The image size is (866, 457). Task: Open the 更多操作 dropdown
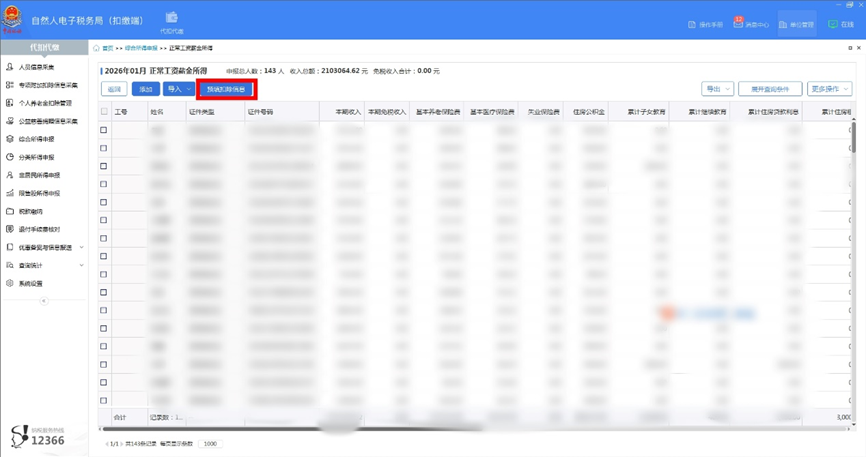[829, 89]
